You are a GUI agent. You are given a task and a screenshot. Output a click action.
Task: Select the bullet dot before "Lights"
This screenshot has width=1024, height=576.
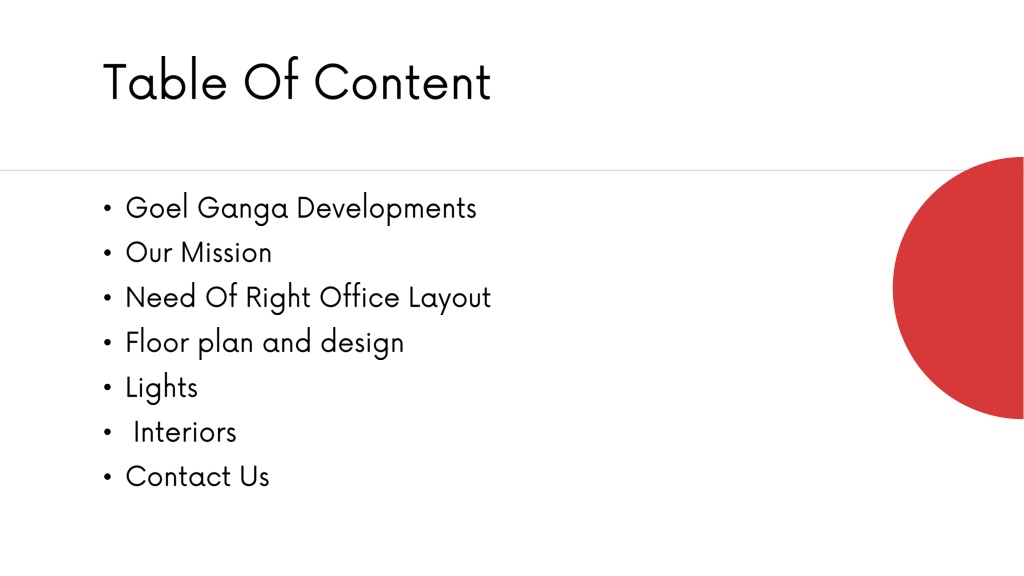[x=108, y=388]
